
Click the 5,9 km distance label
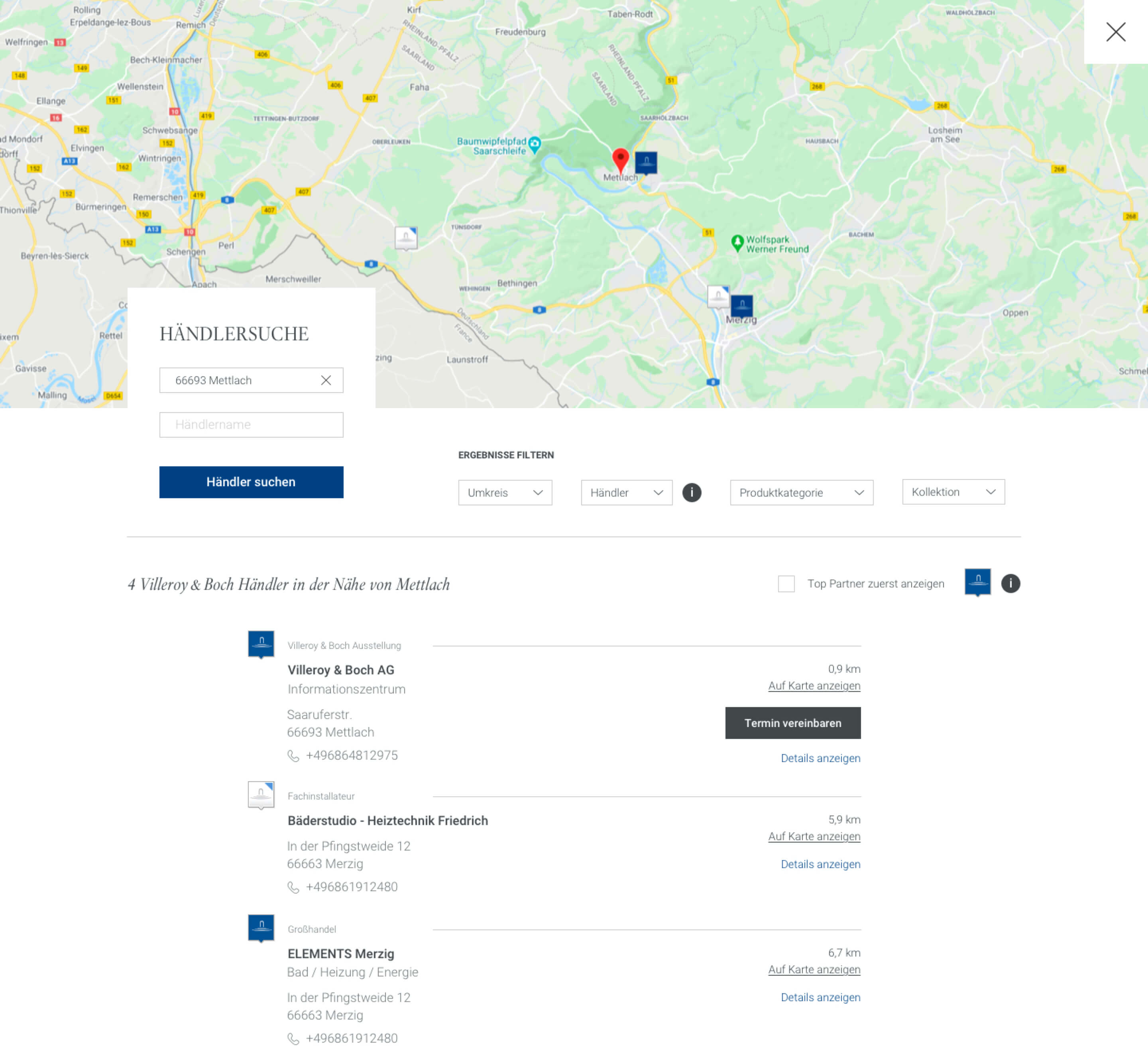844,819
